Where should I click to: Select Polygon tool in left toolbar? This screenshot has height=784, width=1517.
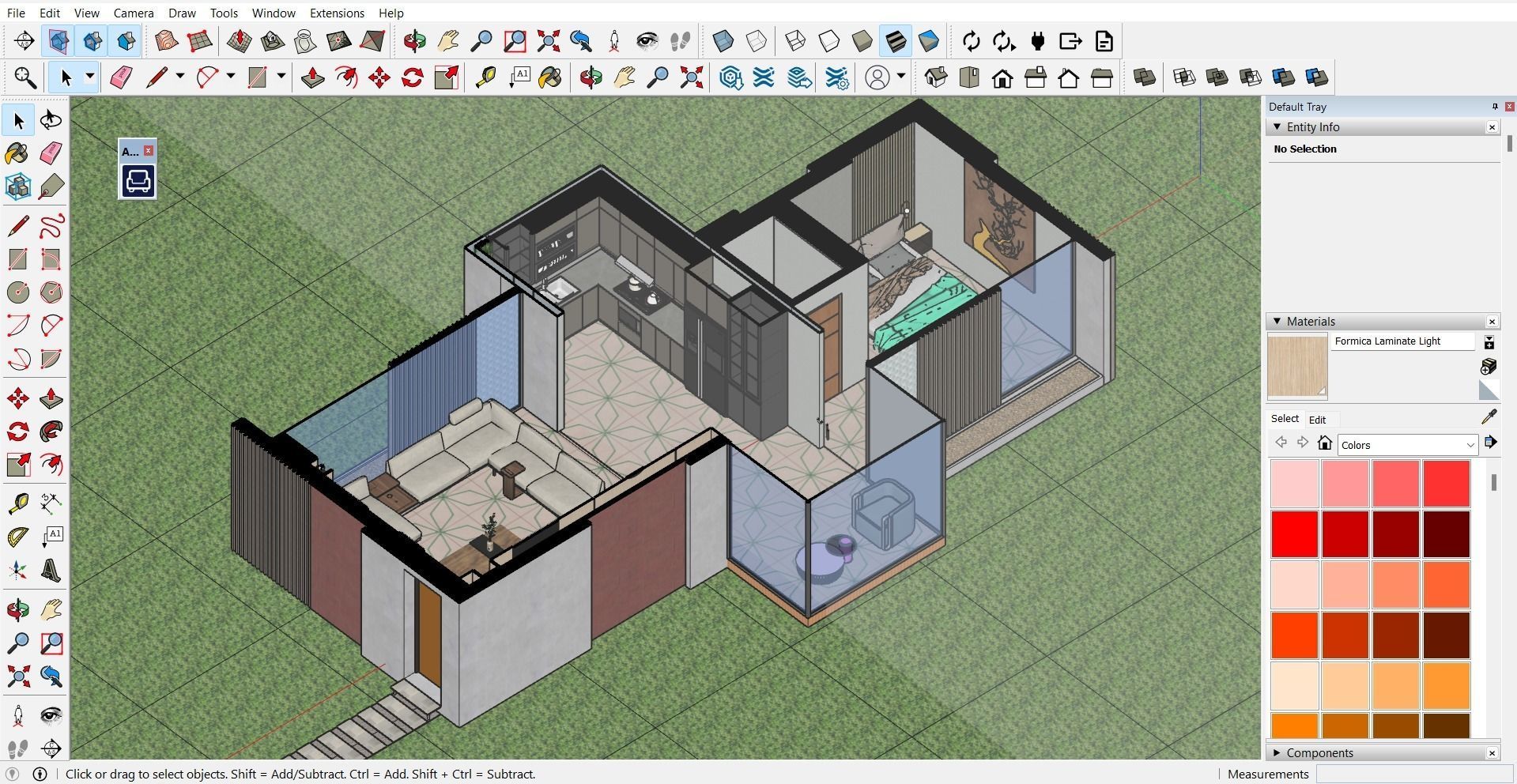point(51,292)
